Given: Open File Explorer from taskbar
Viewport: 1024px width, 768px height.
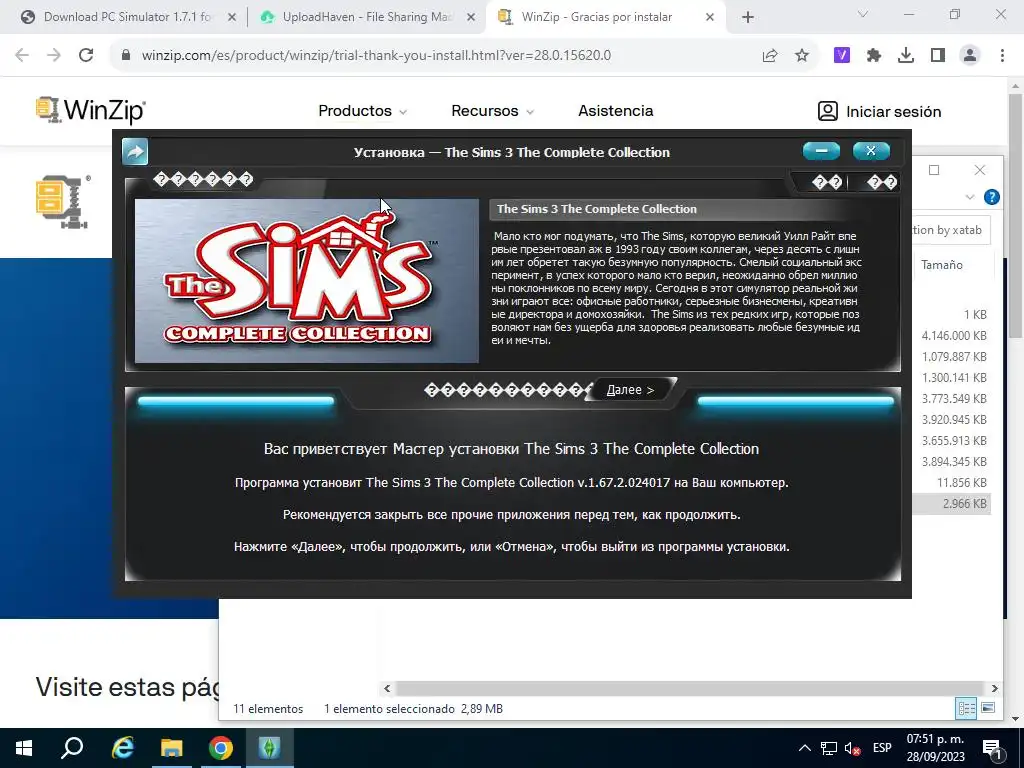Looking at the screenshot, I should (171, 748).
